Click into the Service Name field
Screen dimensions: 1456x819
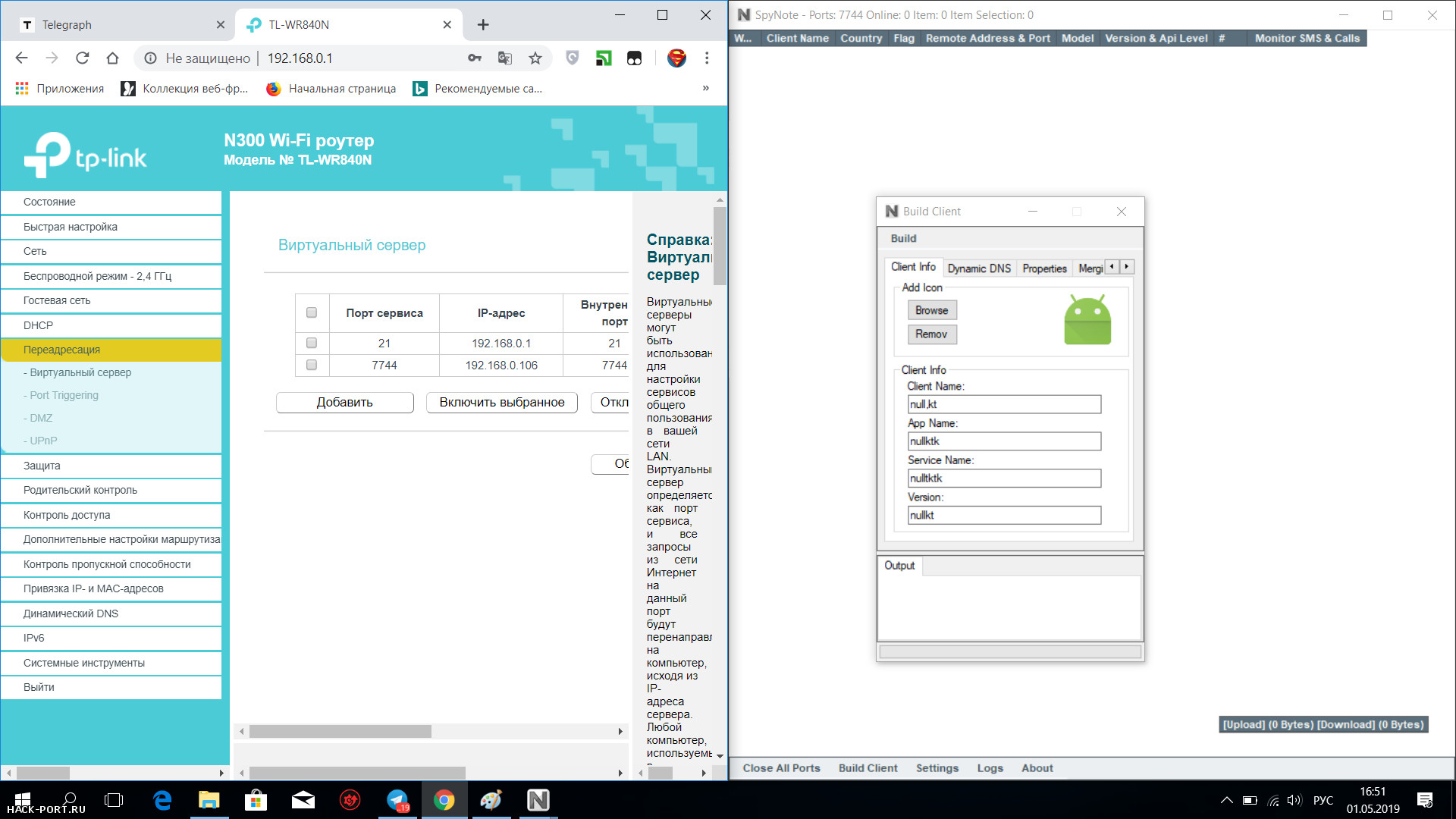coord(1004,479)
